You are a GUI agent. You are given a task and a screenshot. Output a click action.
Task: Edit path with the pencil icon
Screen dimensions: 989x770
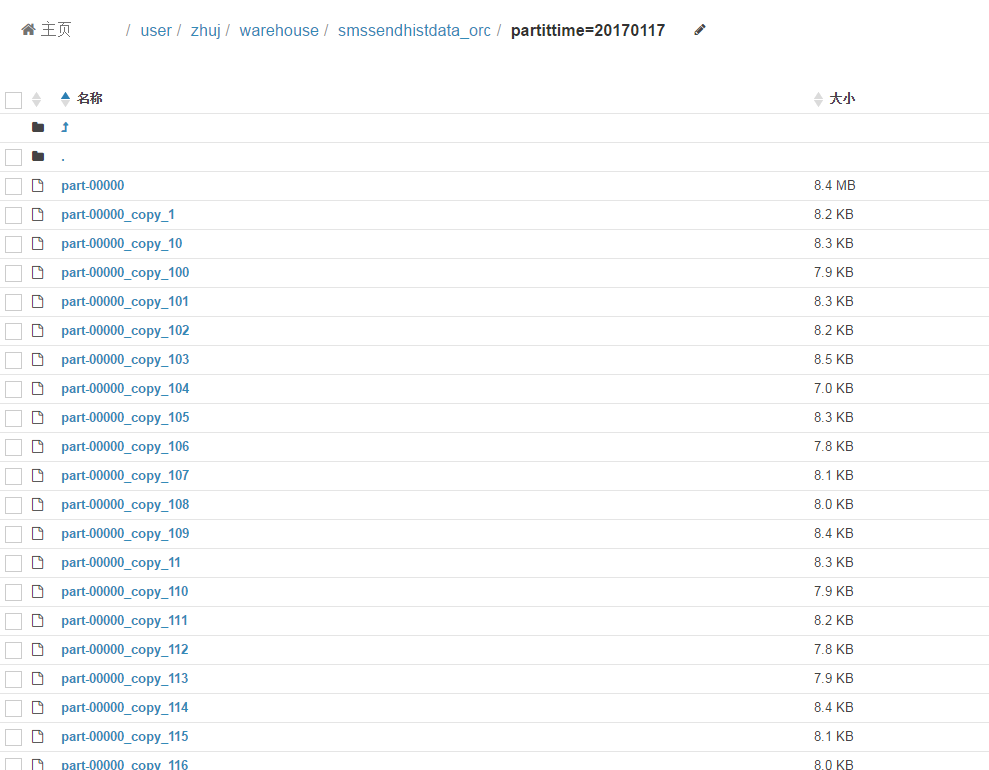coord(699,30)
